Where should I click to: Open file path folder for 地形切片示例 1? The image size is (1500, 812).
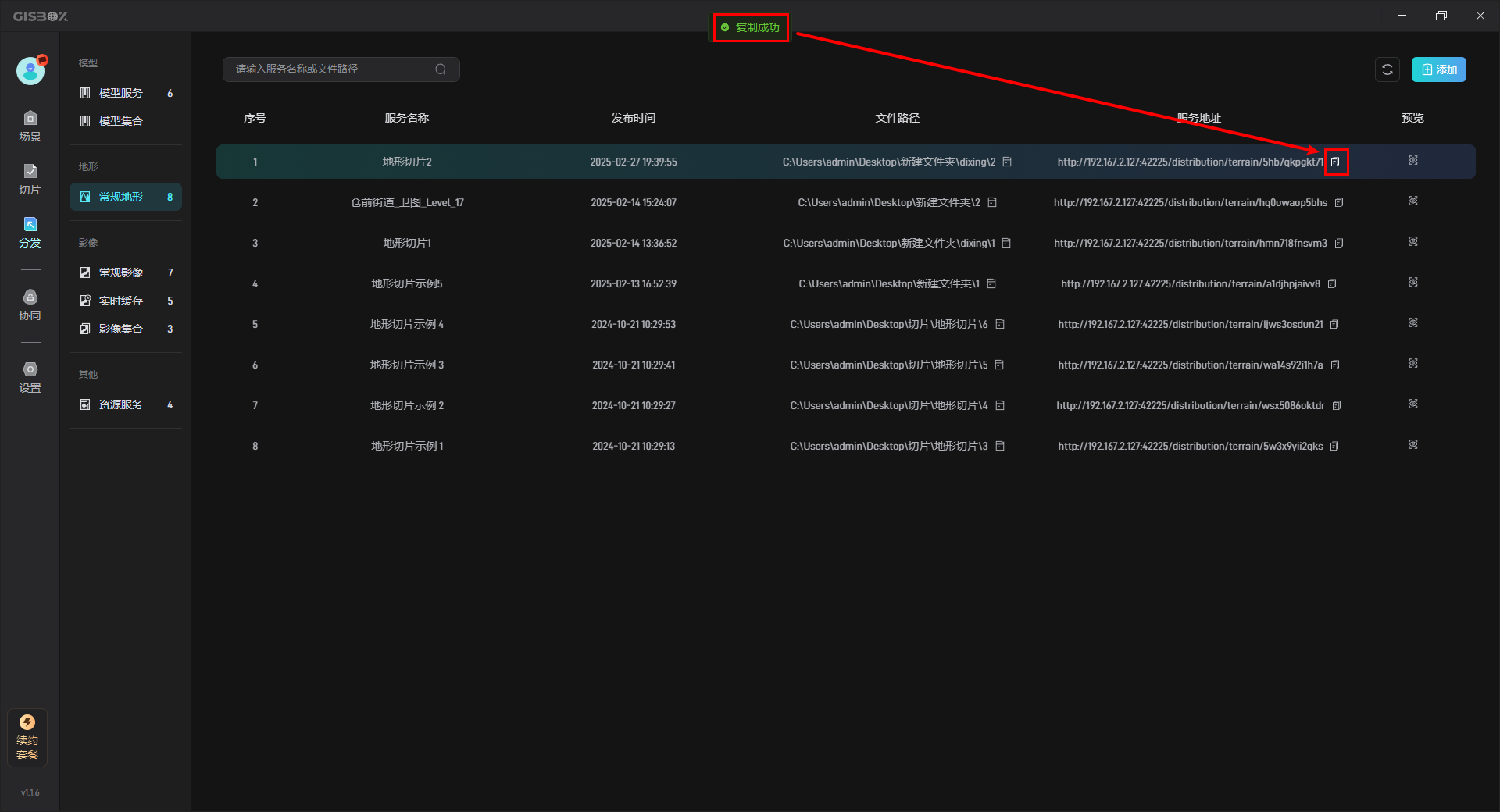point(1000,446)
